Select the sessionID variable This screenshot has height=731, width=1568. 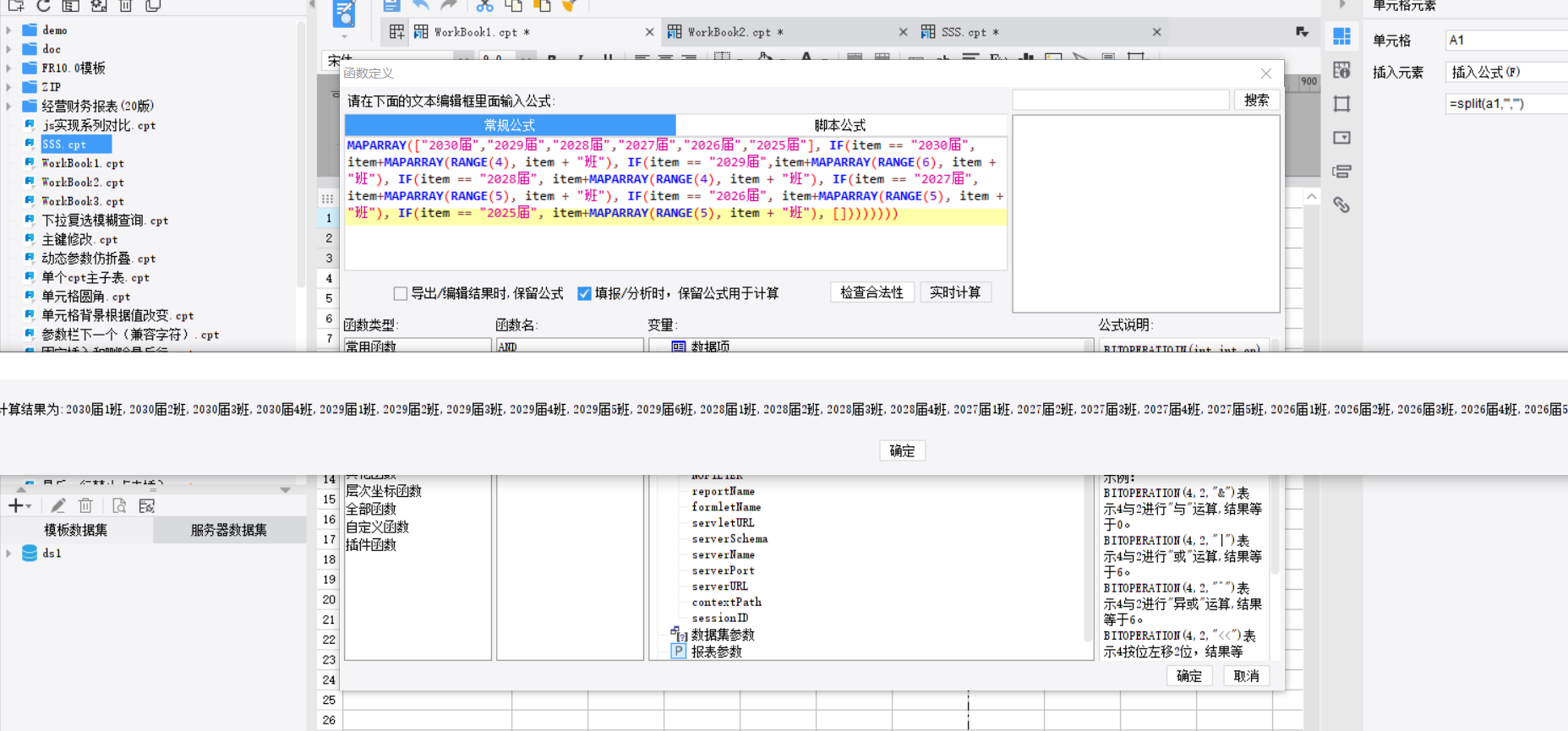(719, 618)
